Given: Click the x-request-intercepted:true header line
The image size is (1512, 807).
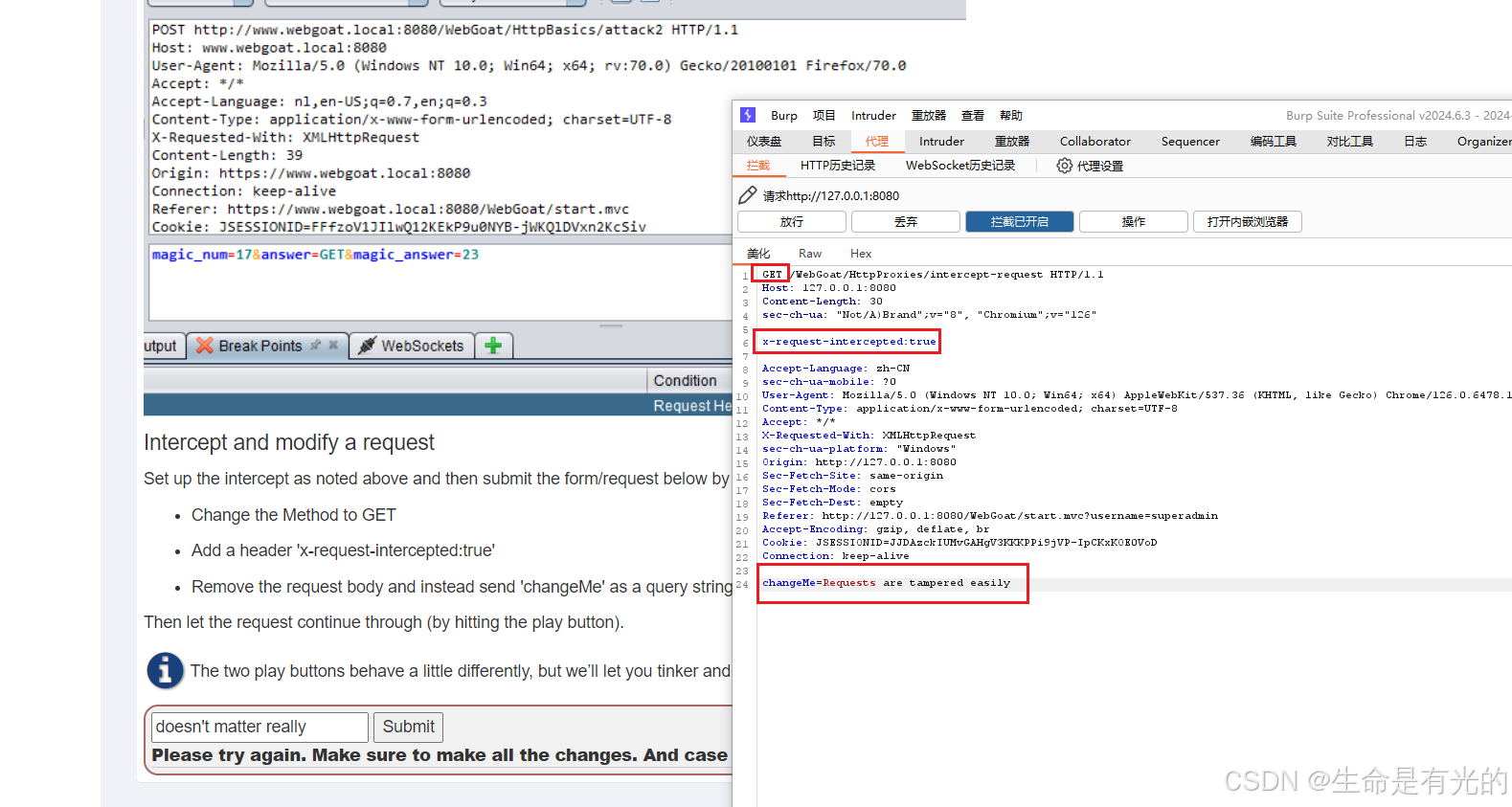Looking at the screenshot, I should click(x=849, y=341).
